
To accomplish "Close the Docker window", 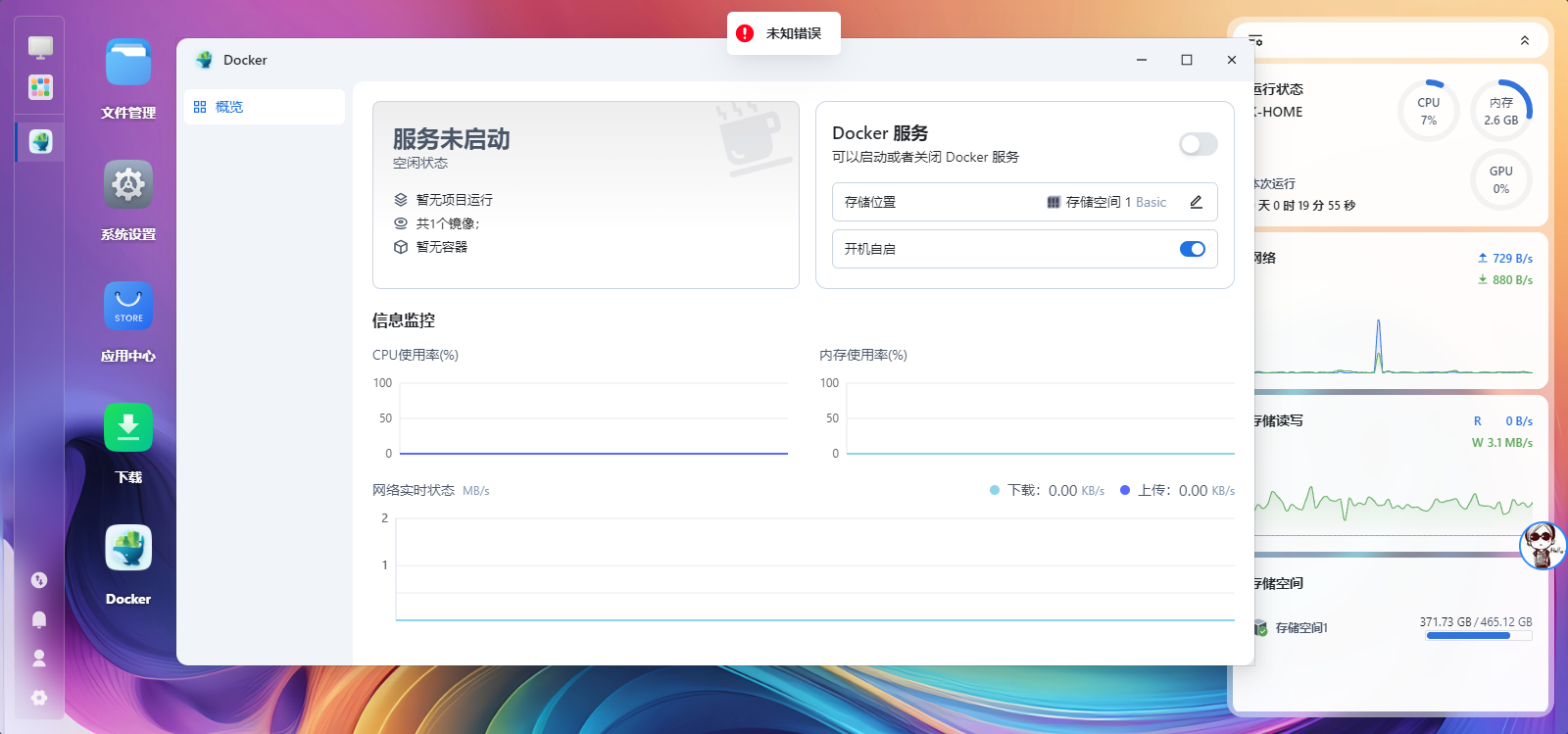I will [1232, 60].
